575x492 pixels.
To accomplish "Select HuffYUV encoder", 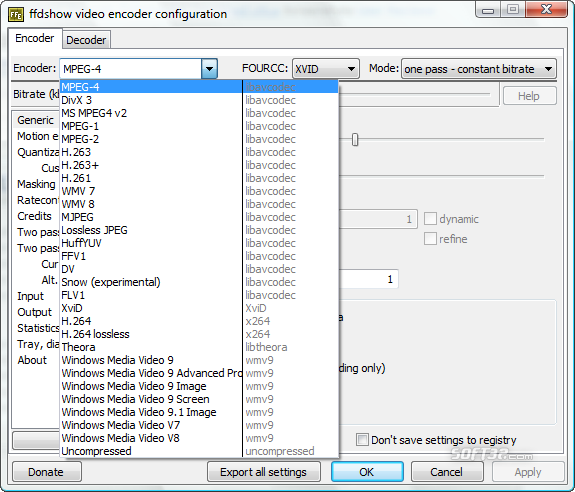I will coord(198,243).
